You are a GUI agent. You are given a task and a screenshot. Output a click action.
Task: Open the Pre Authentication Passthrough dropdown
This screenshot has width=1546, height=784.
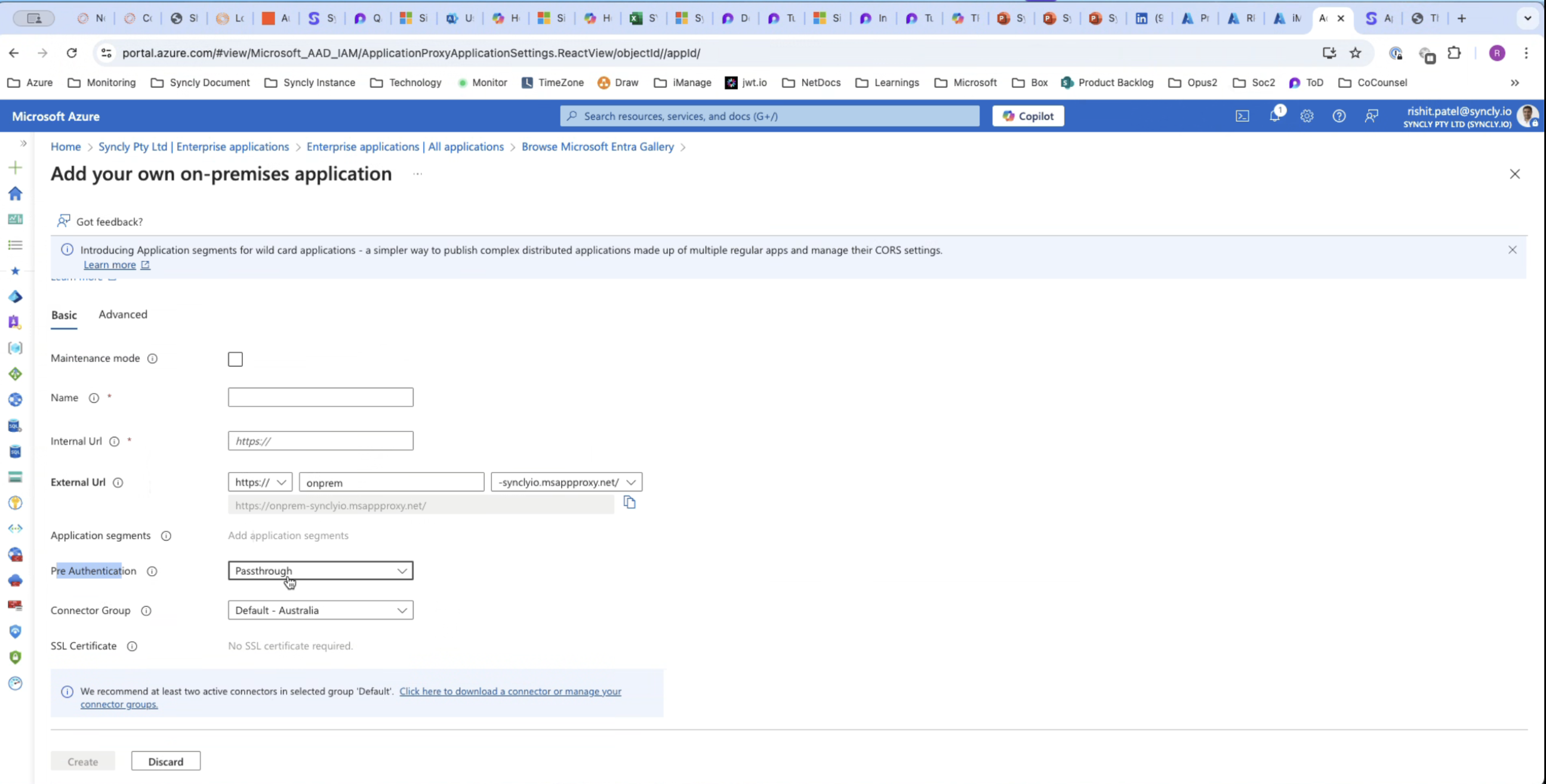point(321,571)
